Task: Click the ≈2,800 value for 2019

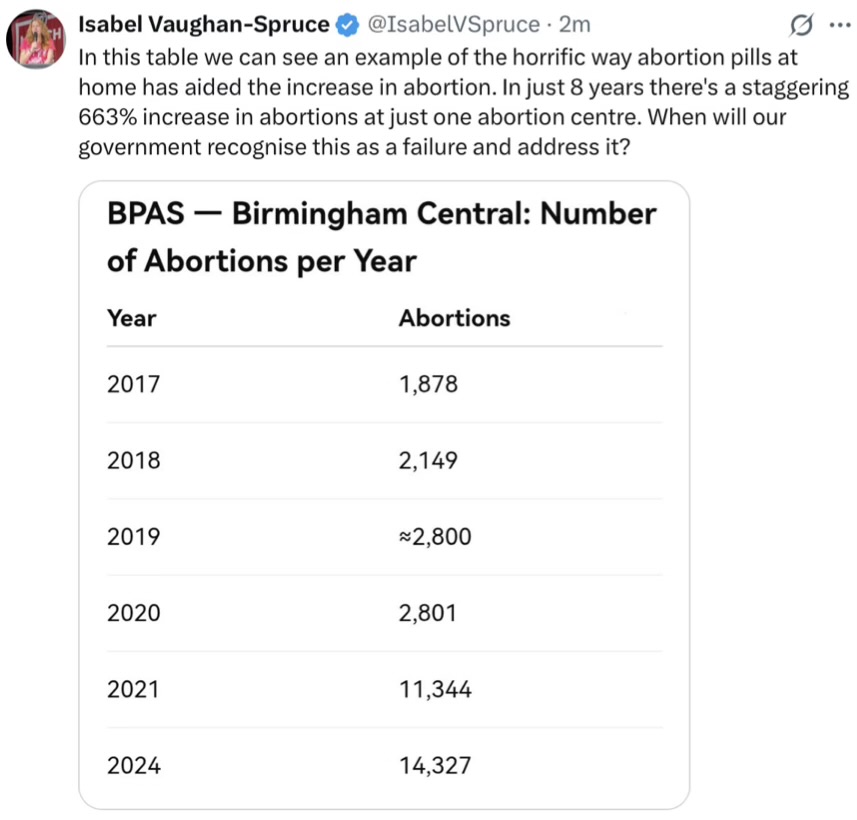Action: pos(434,537)
